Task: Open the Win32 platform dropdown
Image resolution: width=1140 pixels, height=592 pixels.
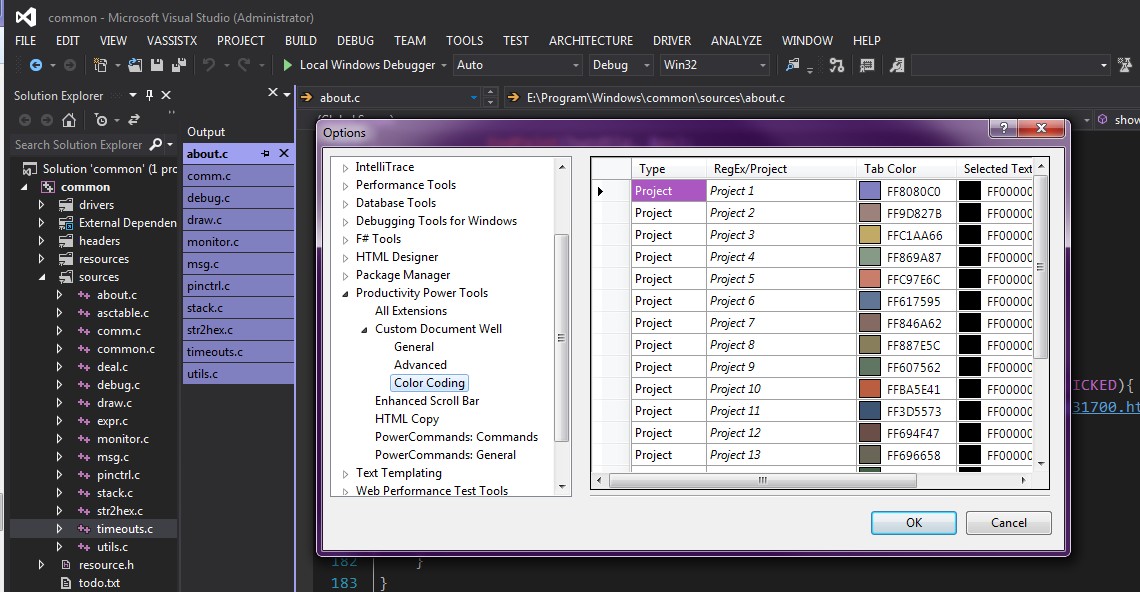Action: coord(715,65)
